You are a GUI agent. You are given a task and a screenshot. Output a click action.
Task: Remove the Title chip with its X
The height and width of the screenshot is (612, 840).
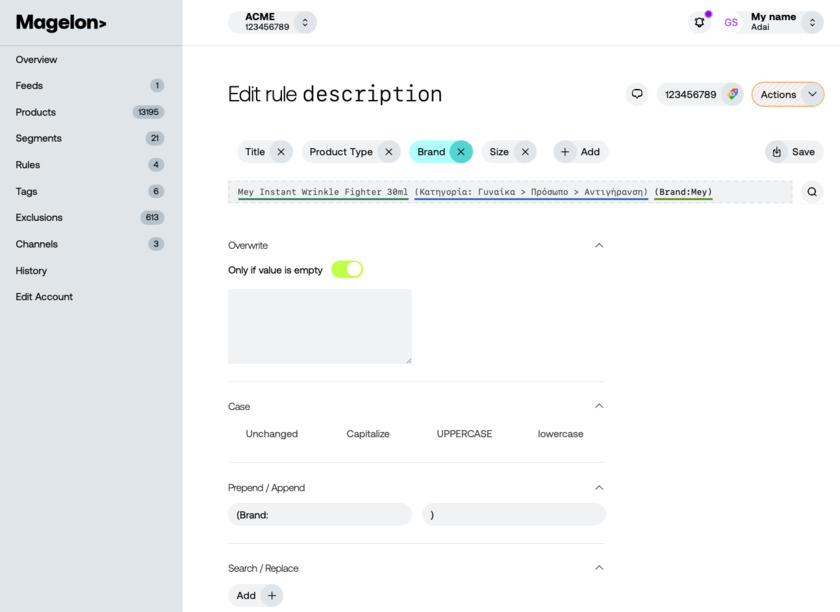pyautogui.click(x=281, y=152)
